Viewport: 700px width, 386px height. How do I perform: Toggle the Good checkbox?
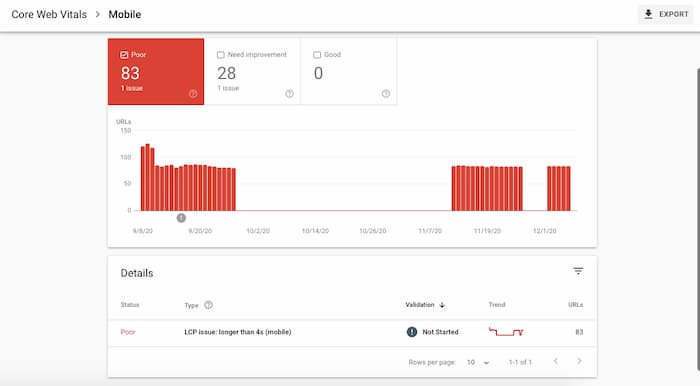[317, 55]
